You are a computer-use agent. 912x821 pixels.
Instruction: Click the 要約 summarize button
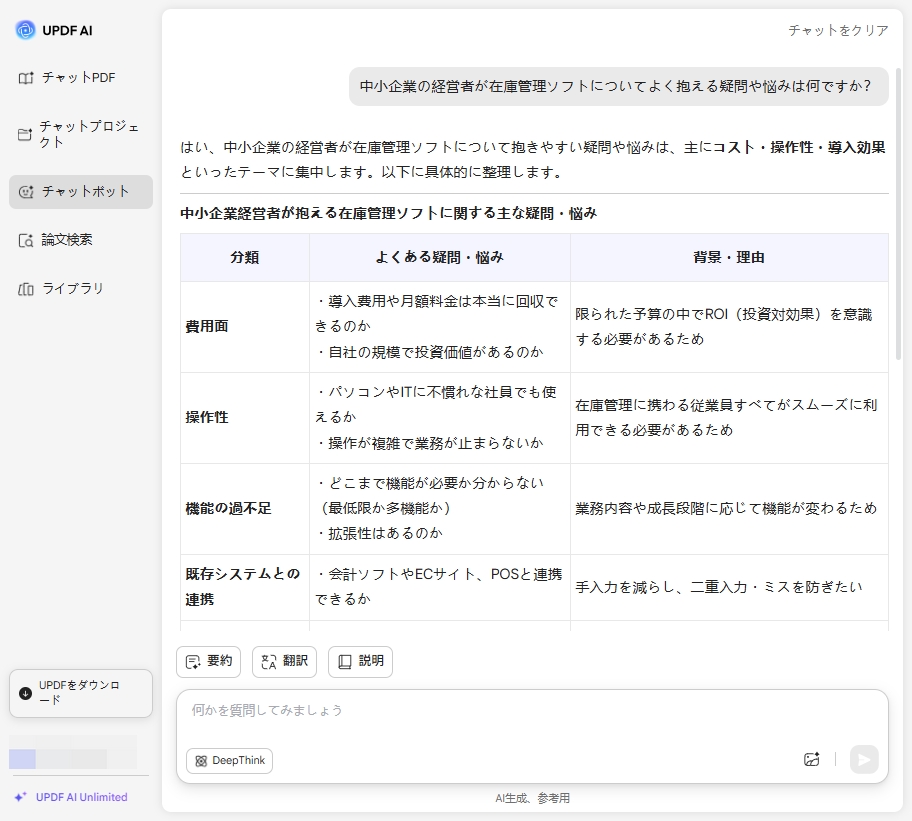208,662
